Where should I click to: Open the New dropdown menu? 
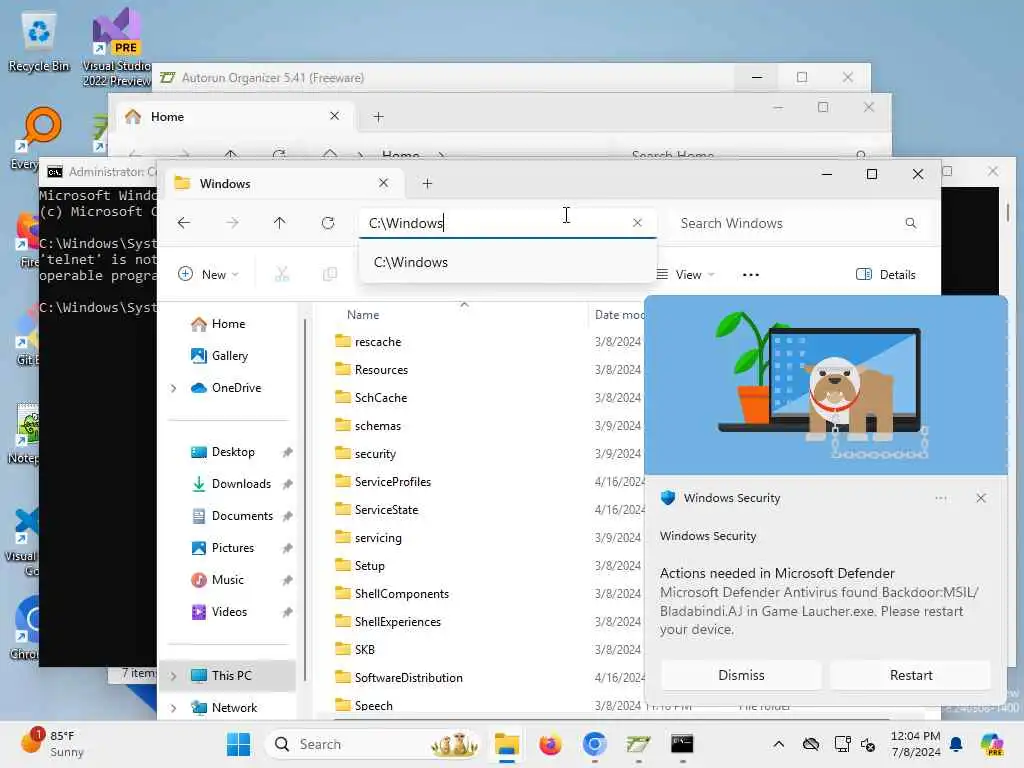[x=208, y=274]
